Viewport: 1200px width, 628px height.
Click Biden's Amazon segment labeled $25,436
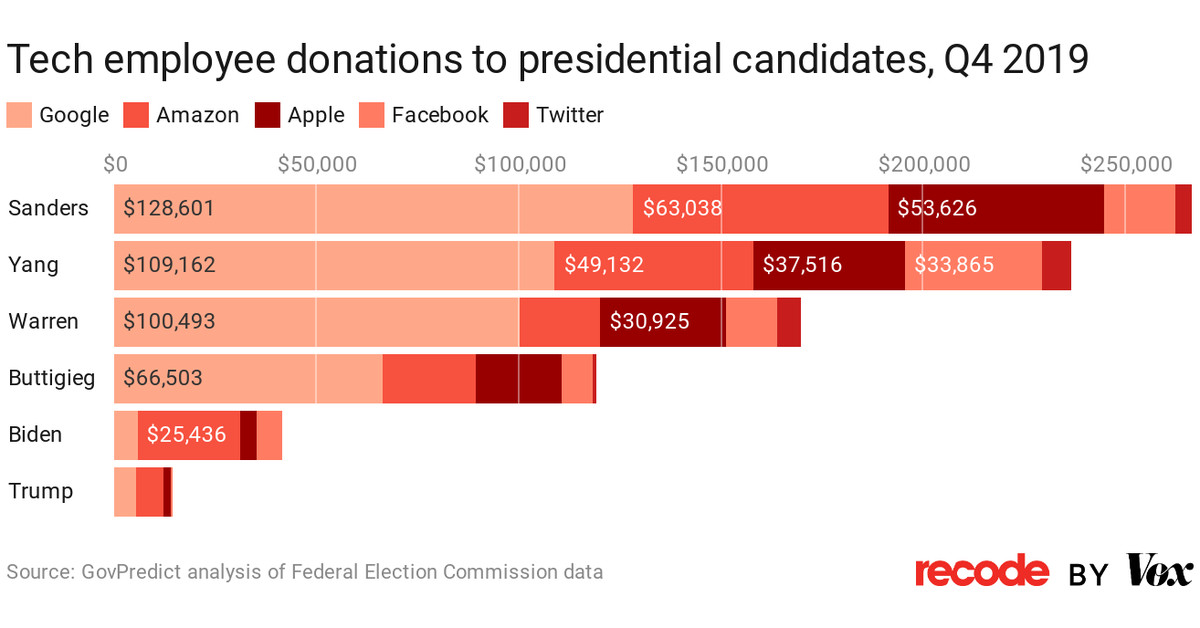[188, 435]
